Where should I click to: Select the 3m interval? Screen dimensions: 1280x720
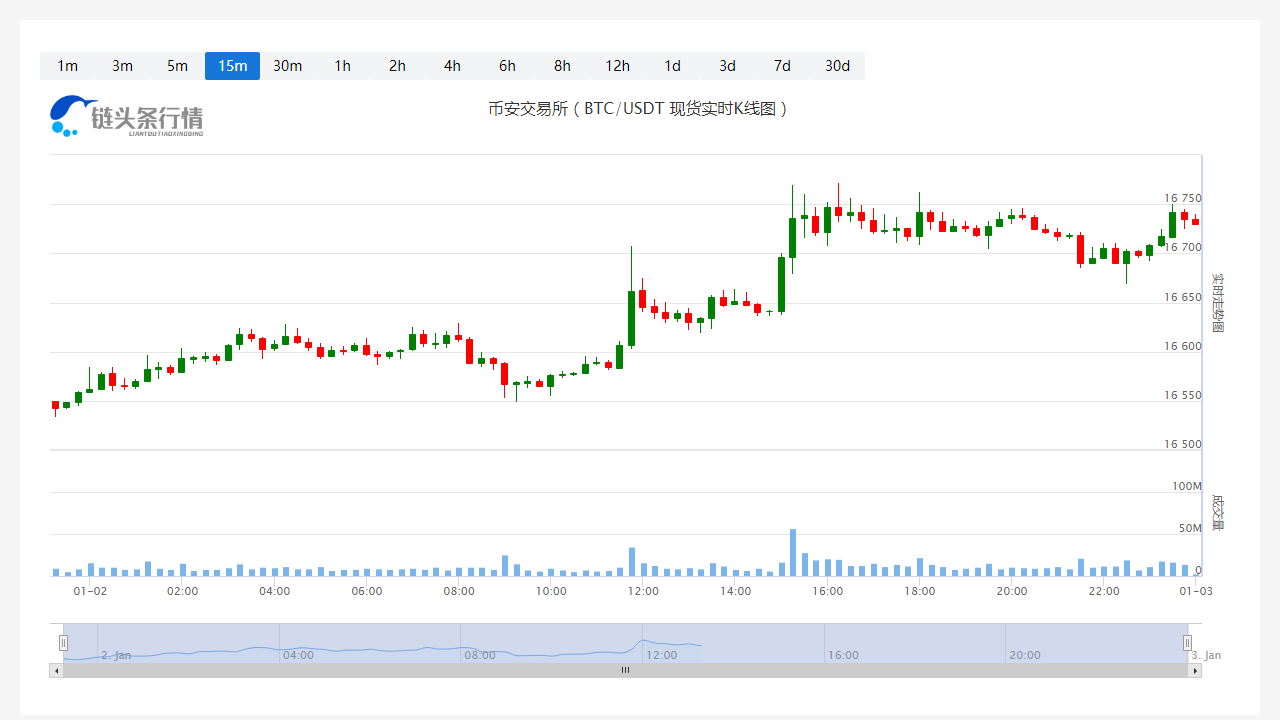(122, 66)
